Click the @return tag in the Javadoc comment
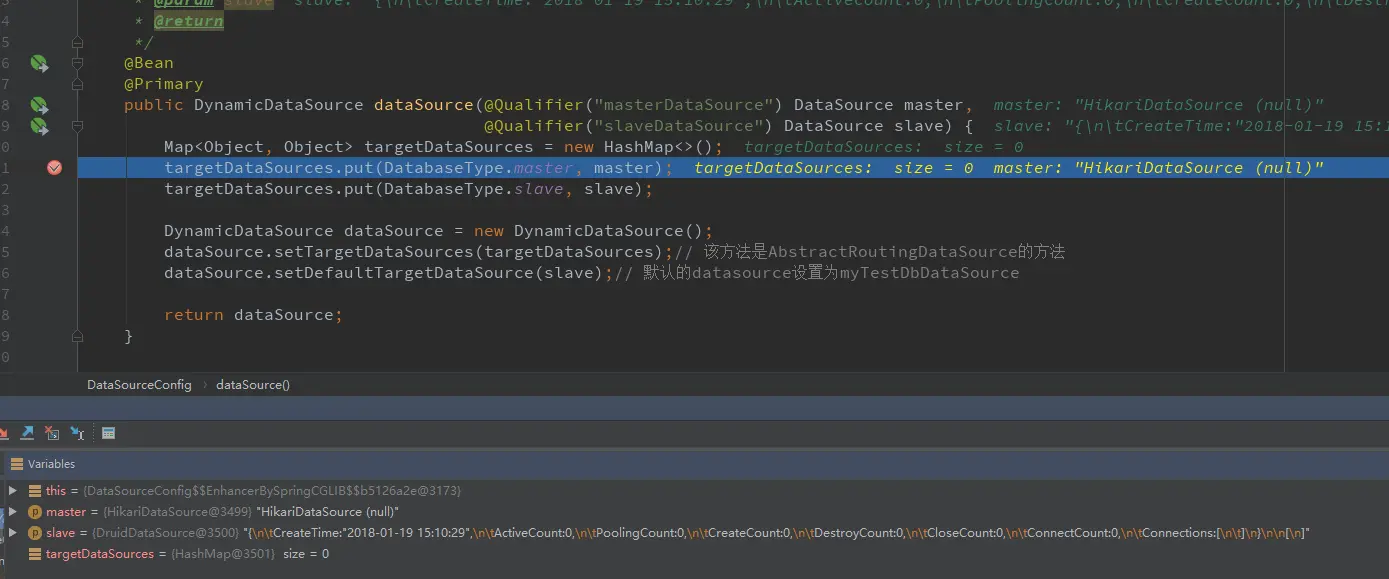This screenshot has width=1389, height=579. pos(188,21)
